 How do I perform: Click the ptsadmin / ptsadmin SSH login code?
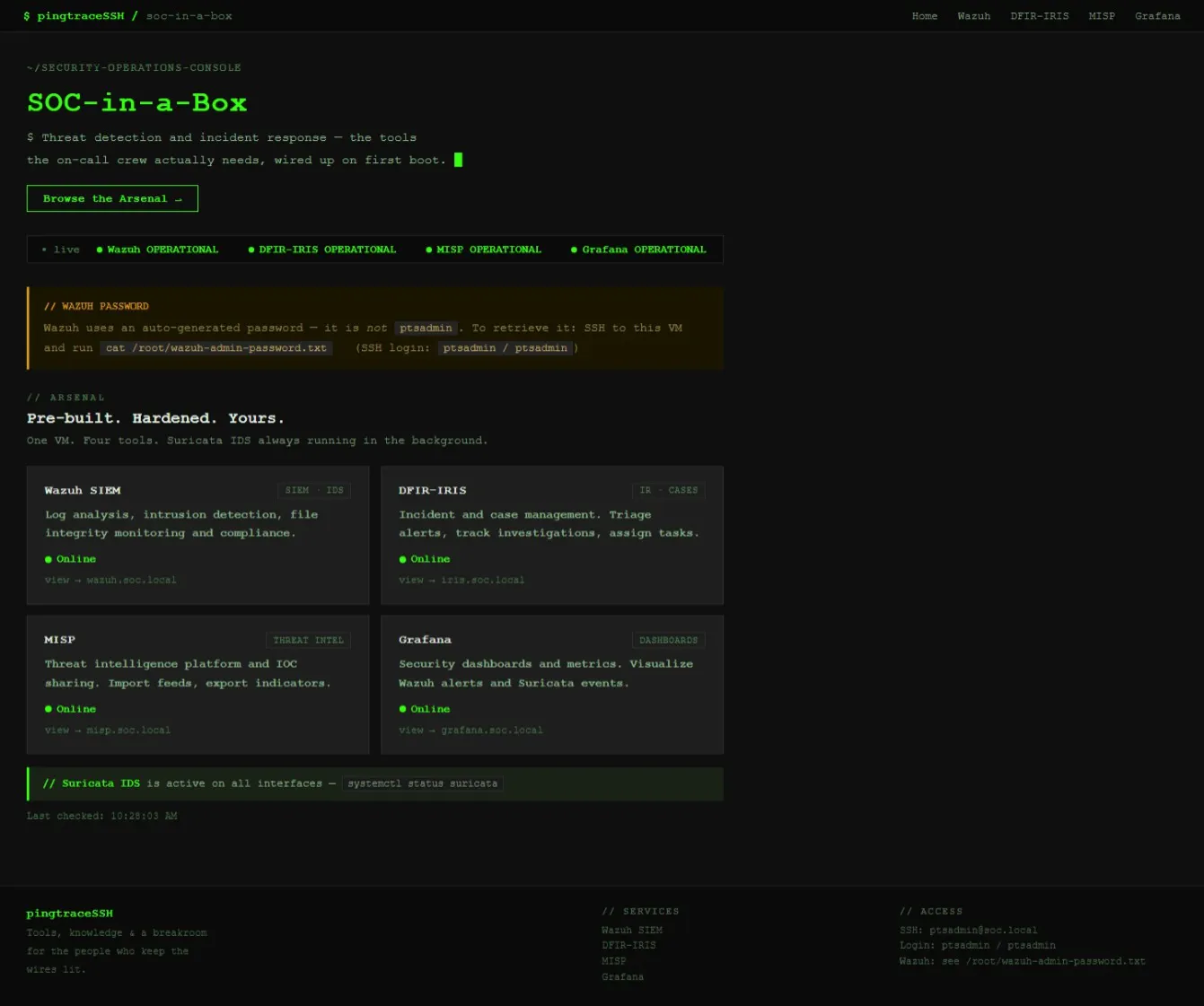505,347
